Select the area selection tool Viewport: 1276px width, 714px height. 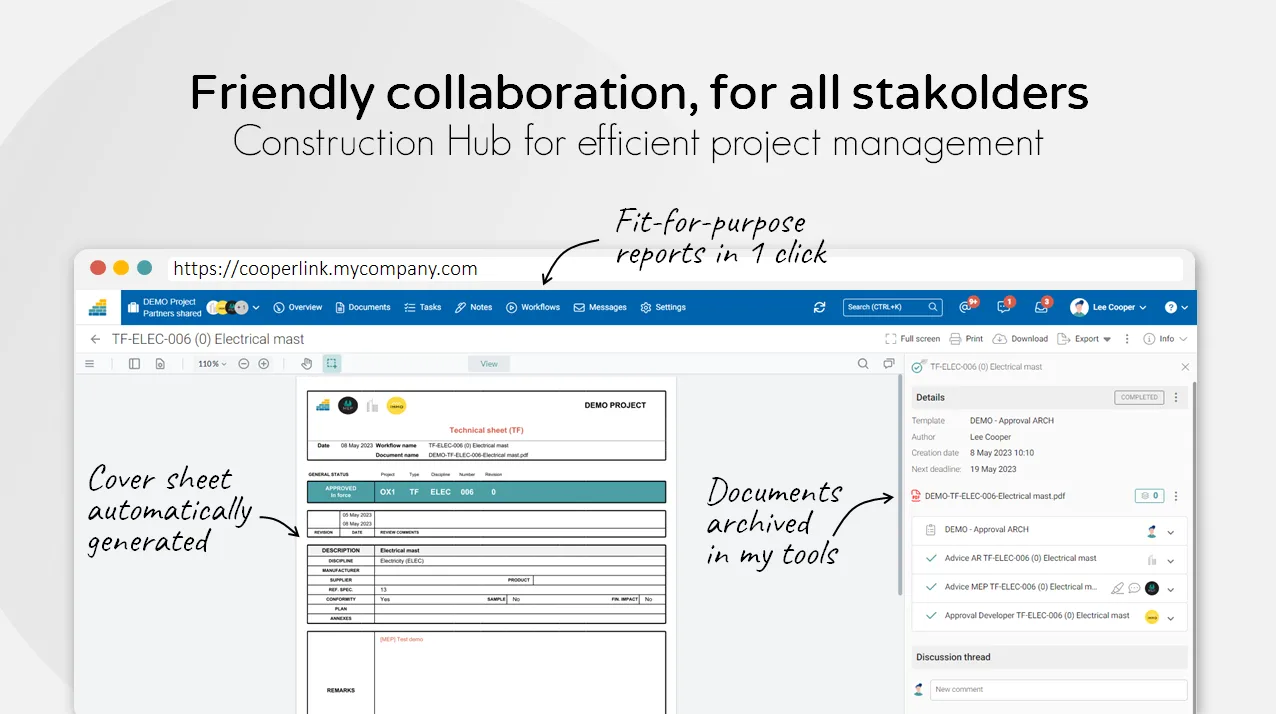pyautogui.click(x=332, y=364)
